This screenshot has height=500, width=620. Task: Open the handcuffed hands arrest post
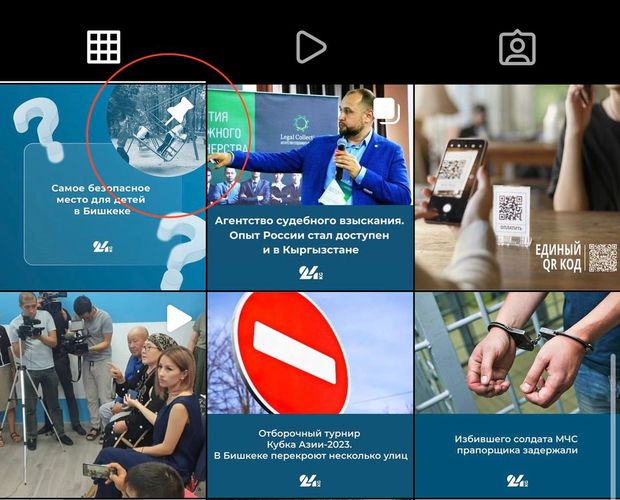point(517,395)
